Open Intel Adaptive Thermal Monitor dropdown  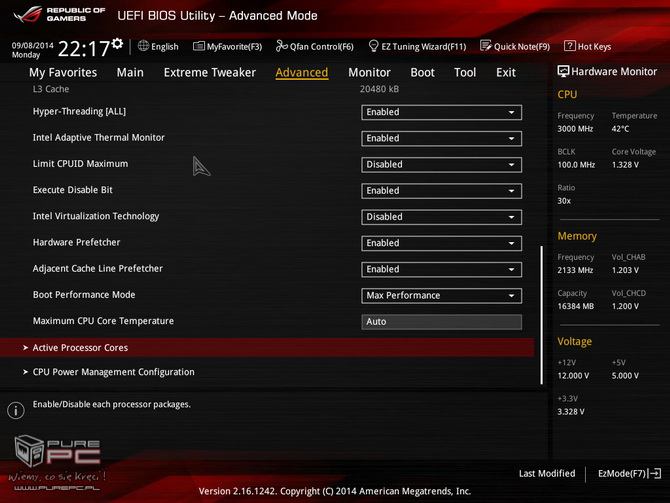tap(441, 138)
